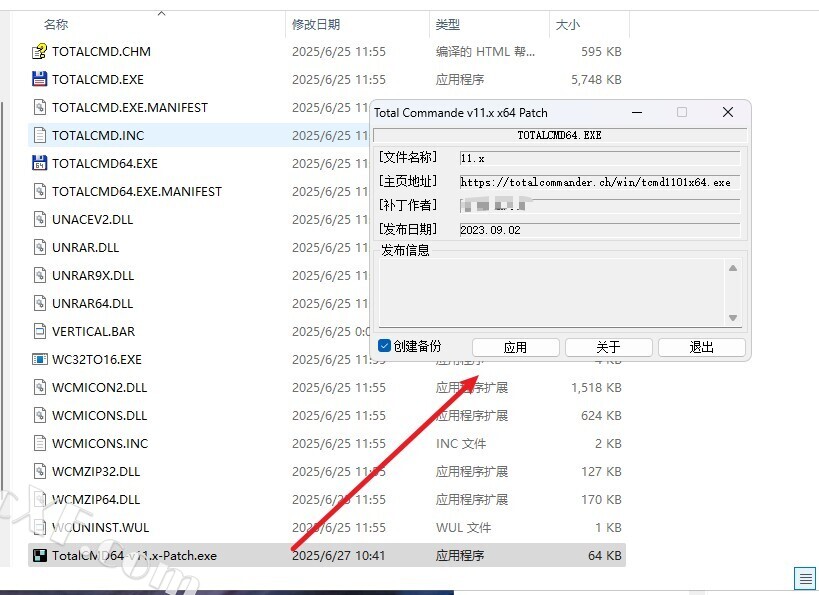
Task: Click the VERTICAL.BAR file icon
Action: coord(40,331)
